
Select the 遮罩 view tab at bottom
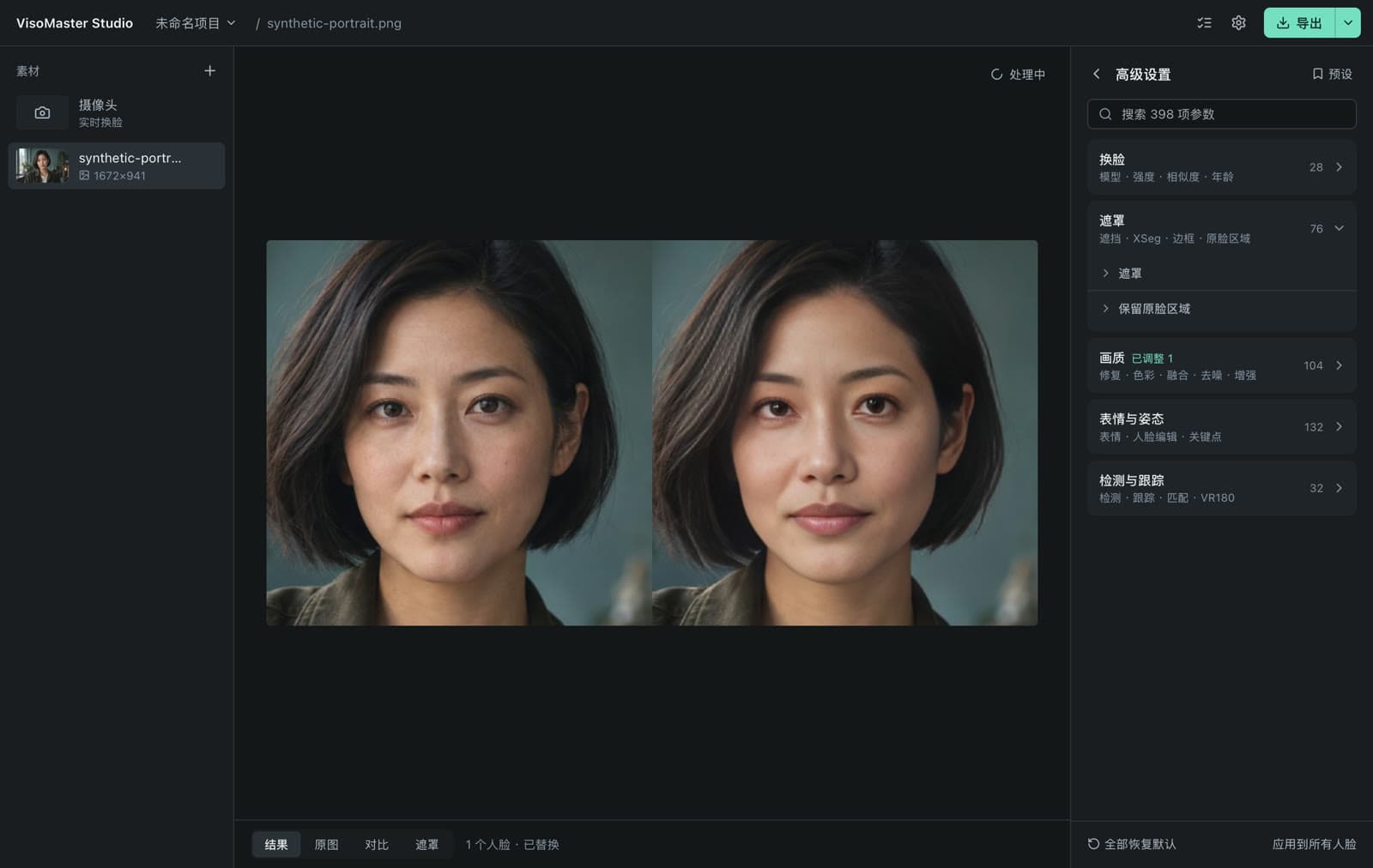tap(427, 845)
